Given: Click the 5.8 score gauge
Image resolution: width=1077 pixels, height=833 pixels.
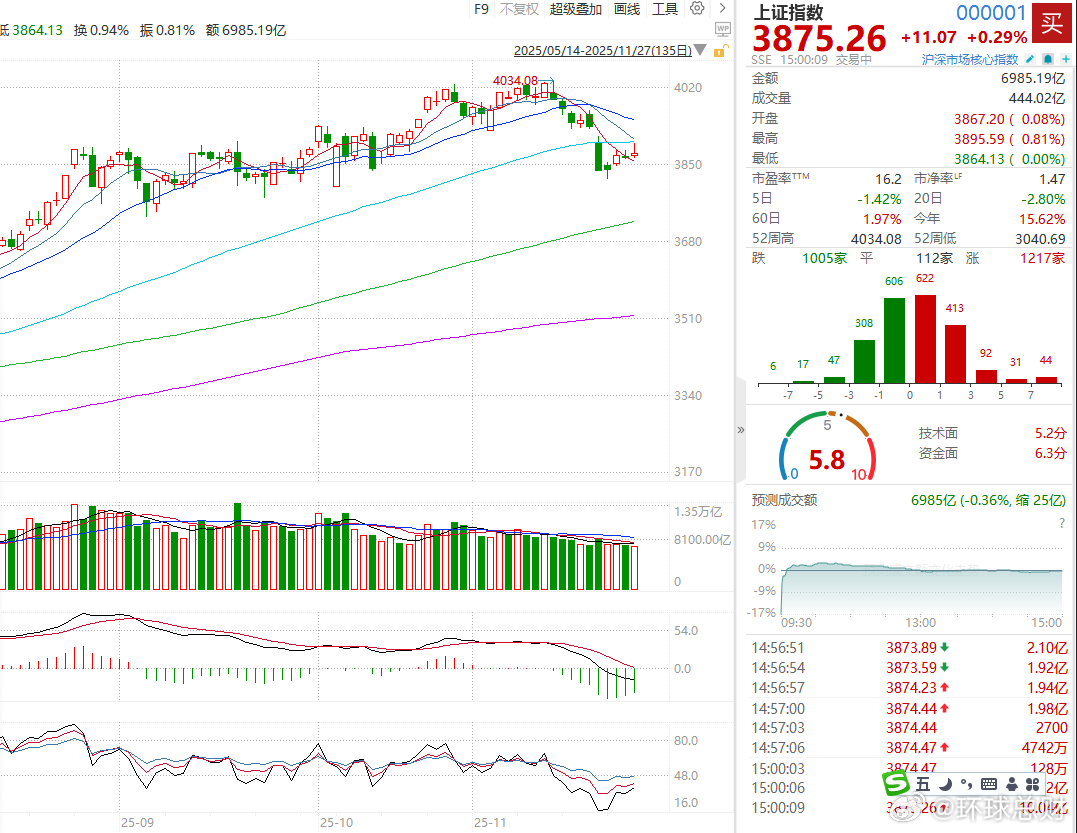Looking at the screenshot, I should (x=827, y=446).
